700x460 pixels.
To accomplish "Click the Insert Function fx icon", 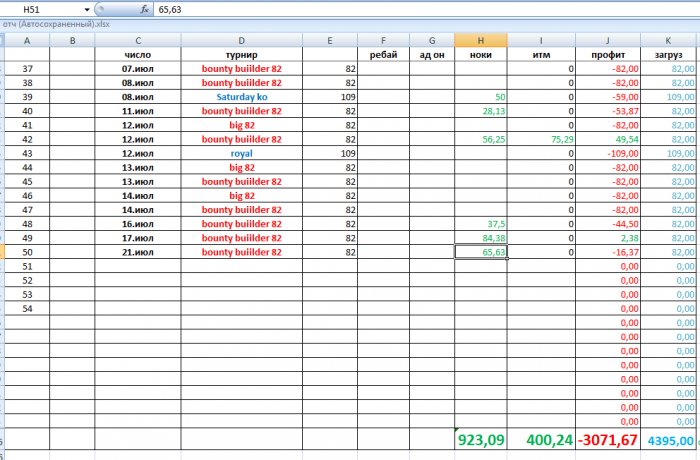I will click(x=144, y=9).
